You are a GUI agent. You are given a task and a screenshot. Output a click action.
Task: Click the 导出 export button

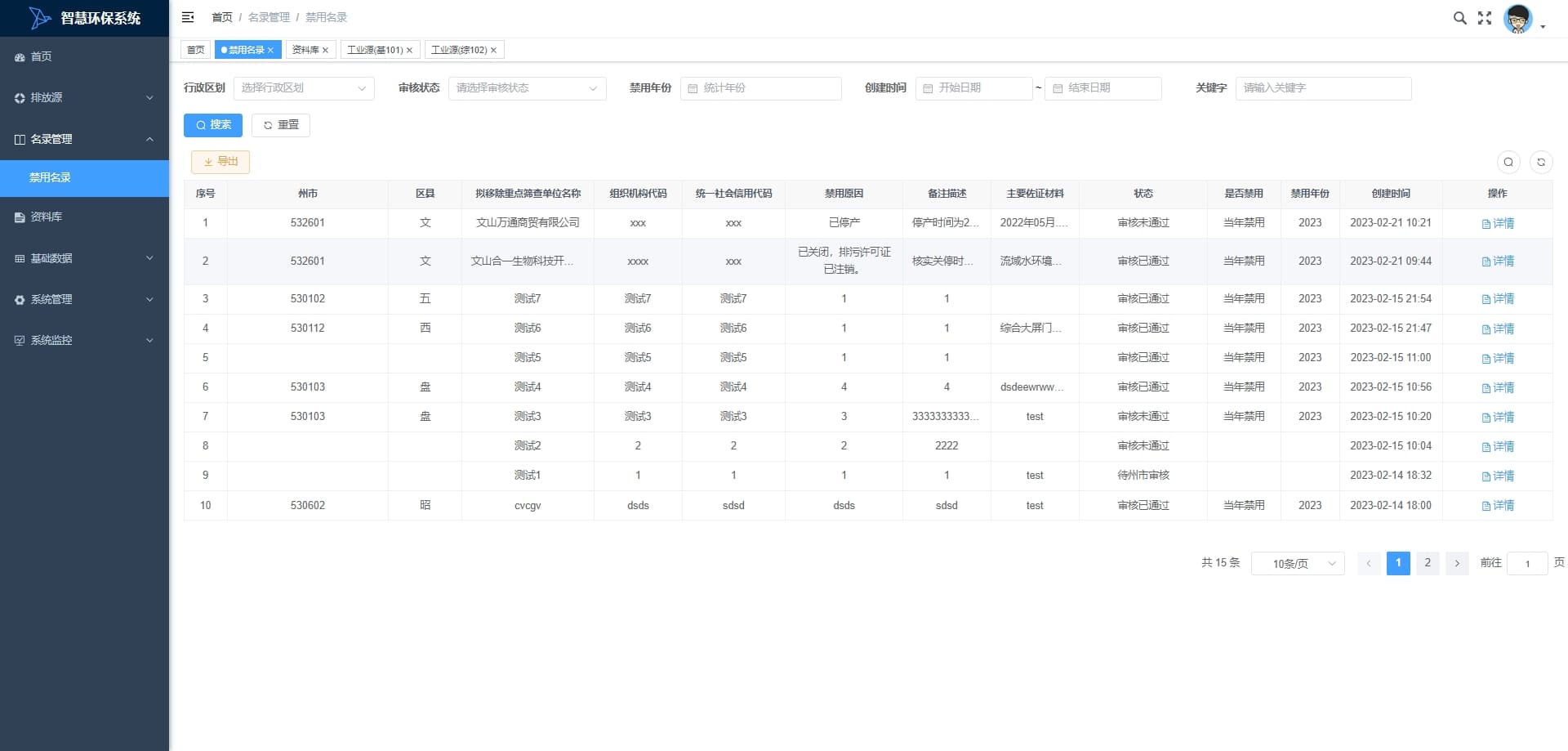(220, 162)
